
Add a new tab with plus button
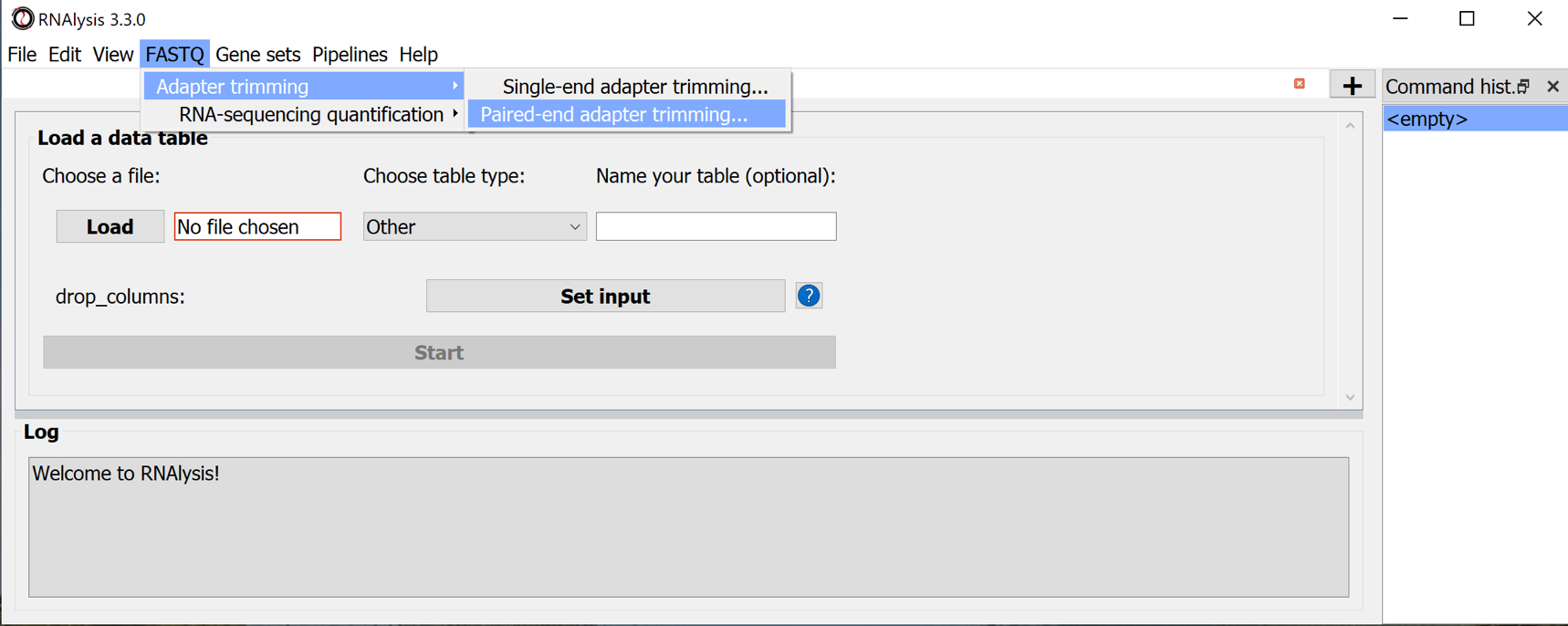point(1352,86)
